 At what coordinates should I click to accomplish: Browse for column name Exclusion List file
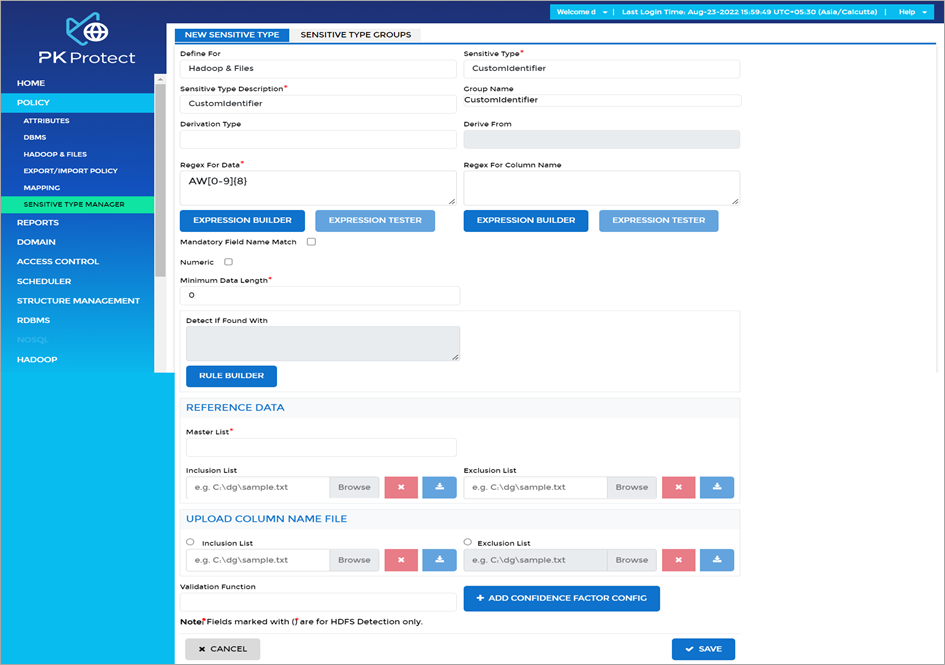click(x=632, y=560)
